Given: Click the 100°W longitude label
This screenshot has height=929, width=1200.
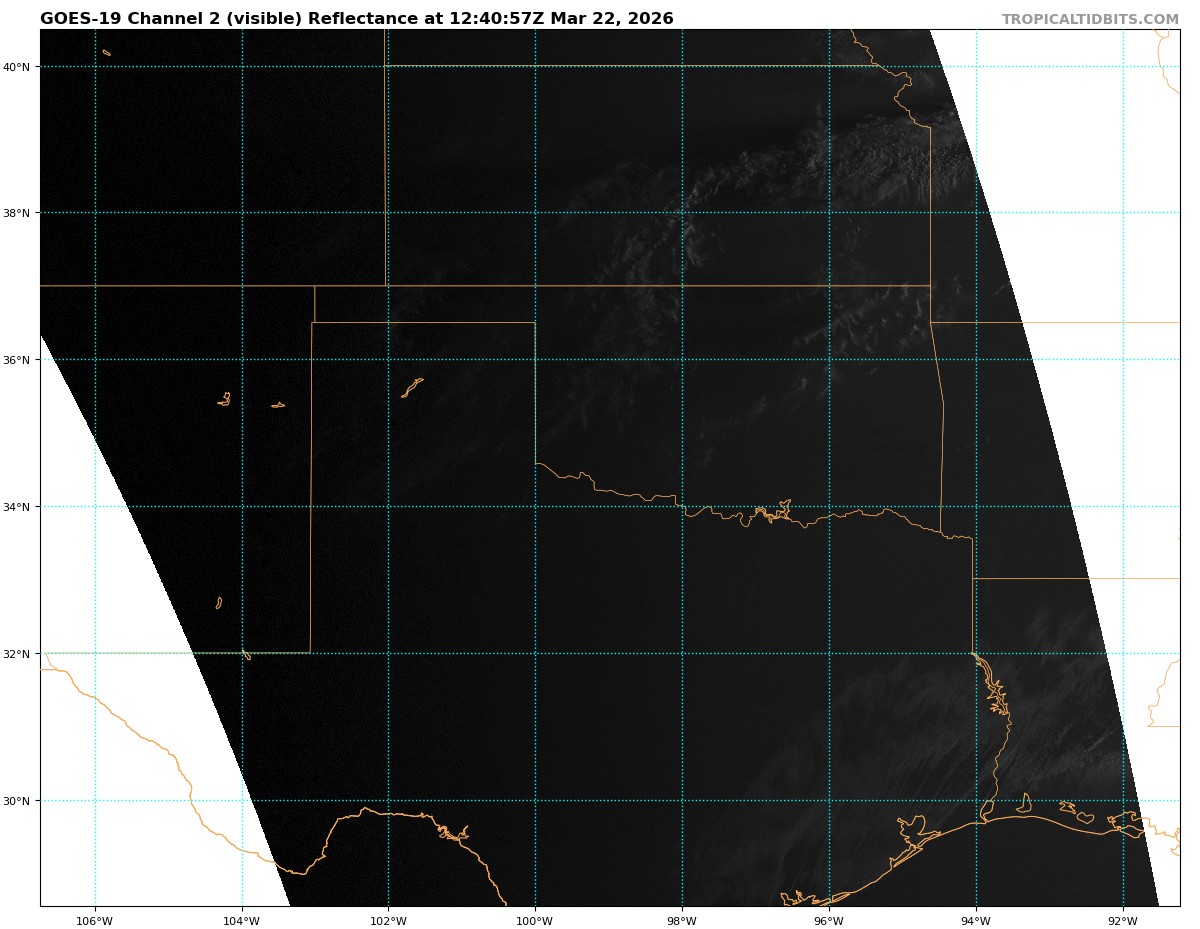Looking at the screenshot, I should coord(535,921).
